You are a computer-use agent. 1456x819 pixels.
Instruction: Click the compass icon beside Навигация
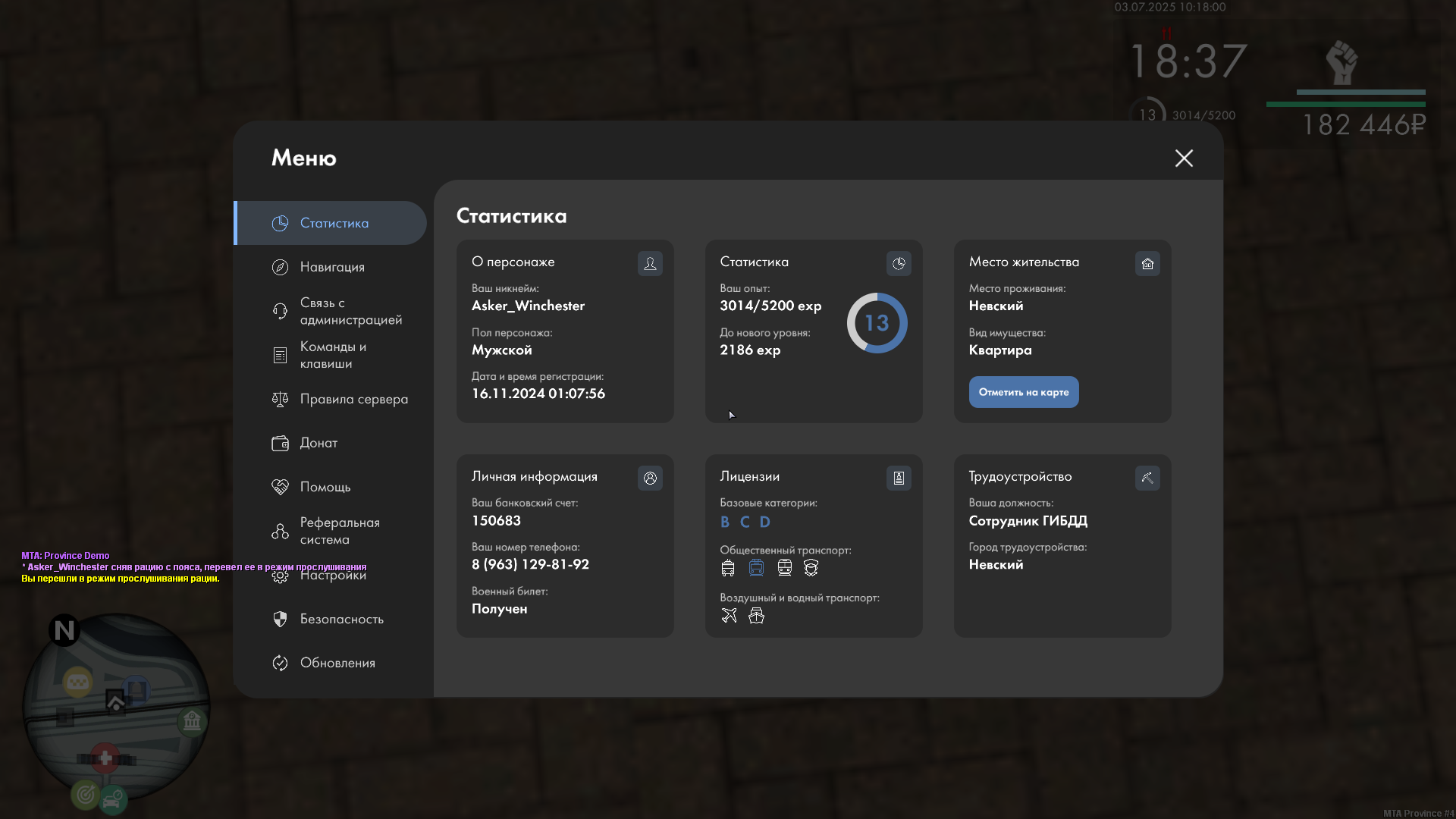(280, 267)
